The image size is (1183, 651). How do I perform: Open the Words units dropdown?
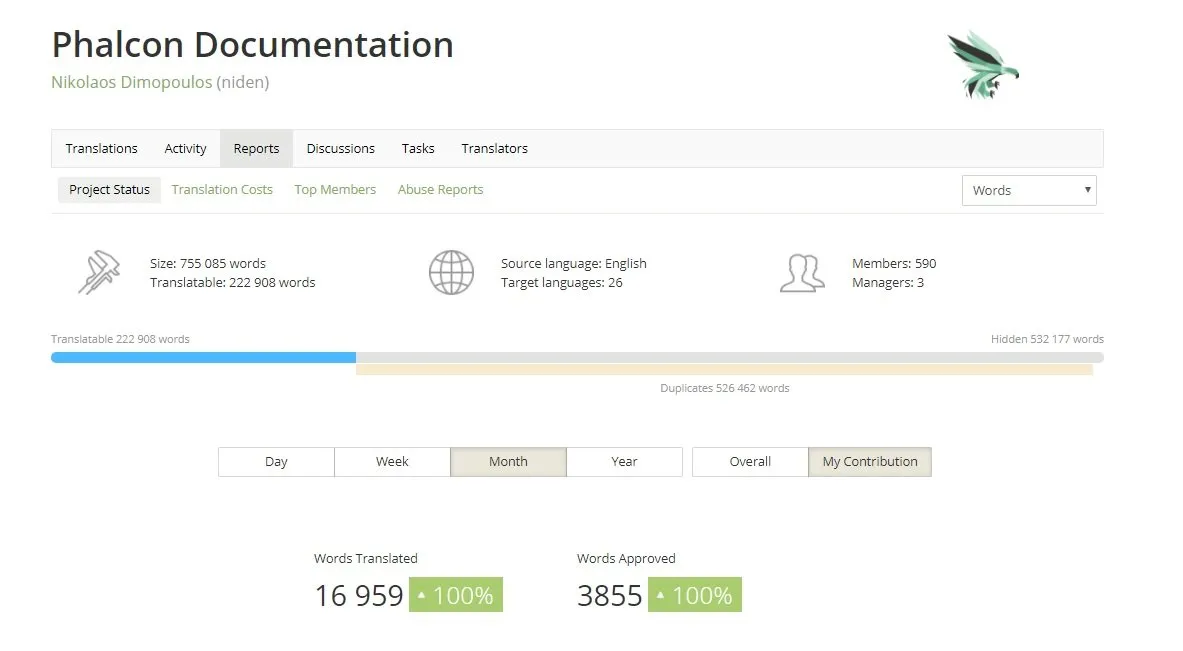click(x=1029, y=190)
